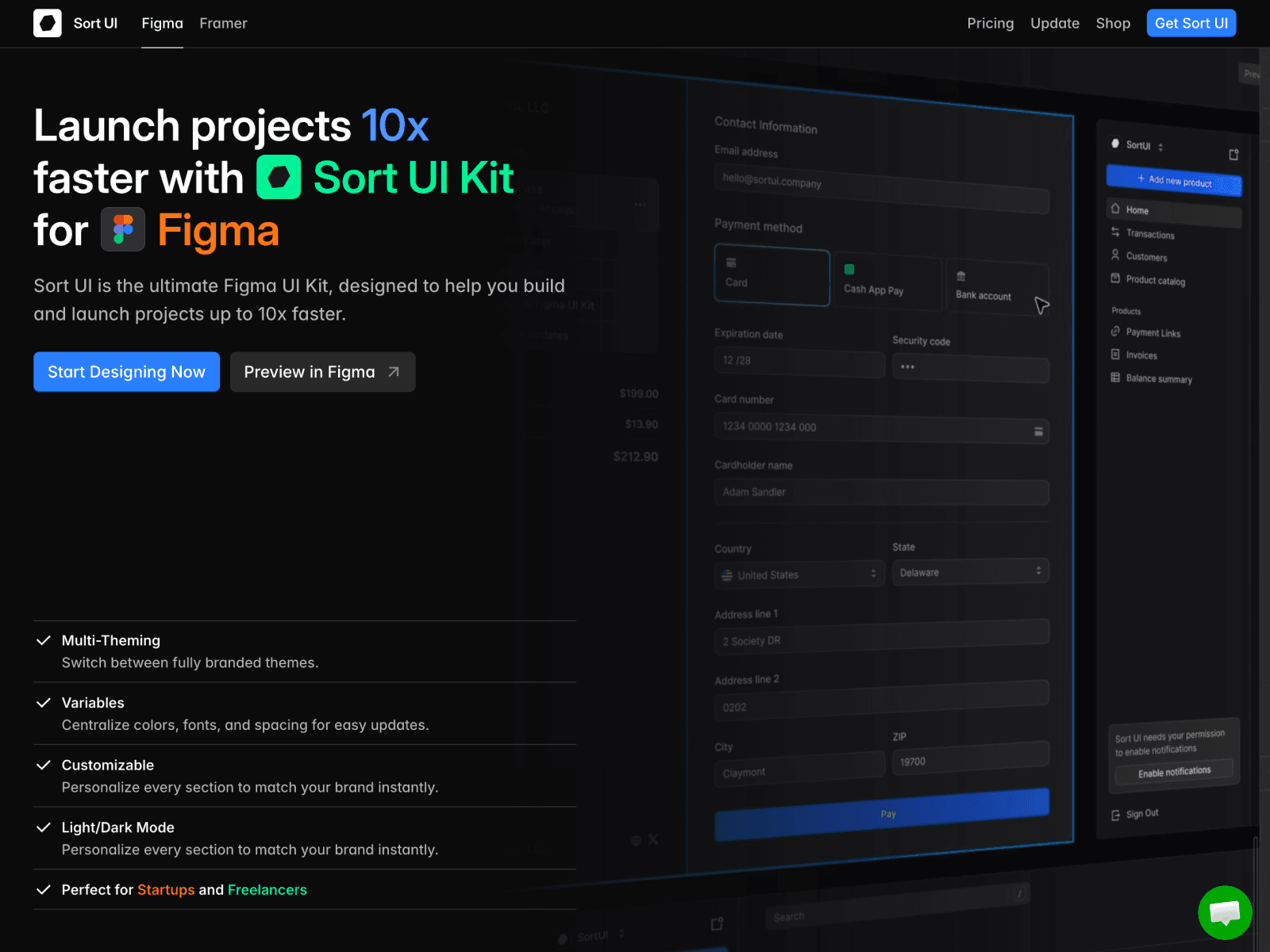The image size is (1270, 952).
Task: Open Customers in the sidebar
Action: 1146,257
